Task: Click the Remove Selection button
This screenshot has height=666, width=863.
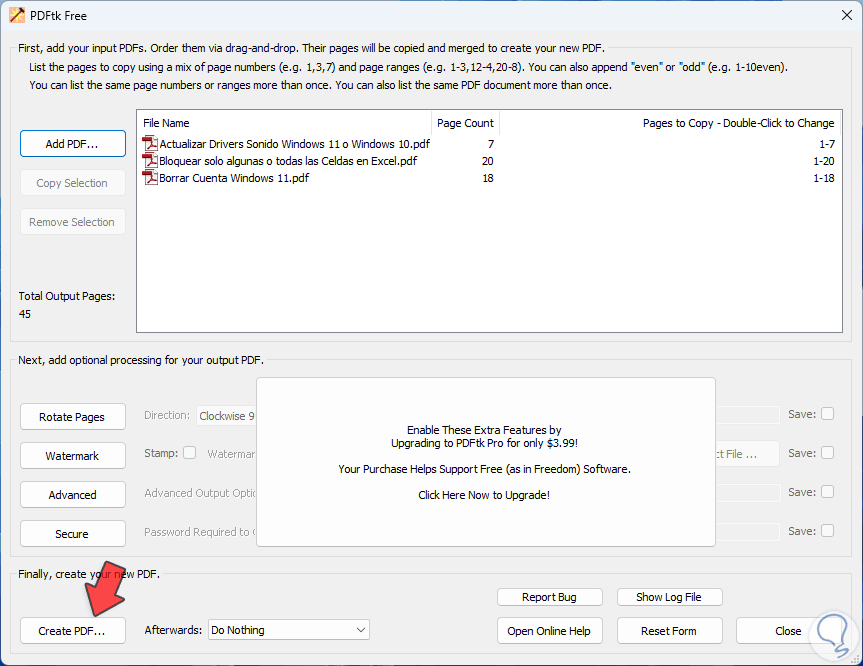Action: tap(73, 222)
